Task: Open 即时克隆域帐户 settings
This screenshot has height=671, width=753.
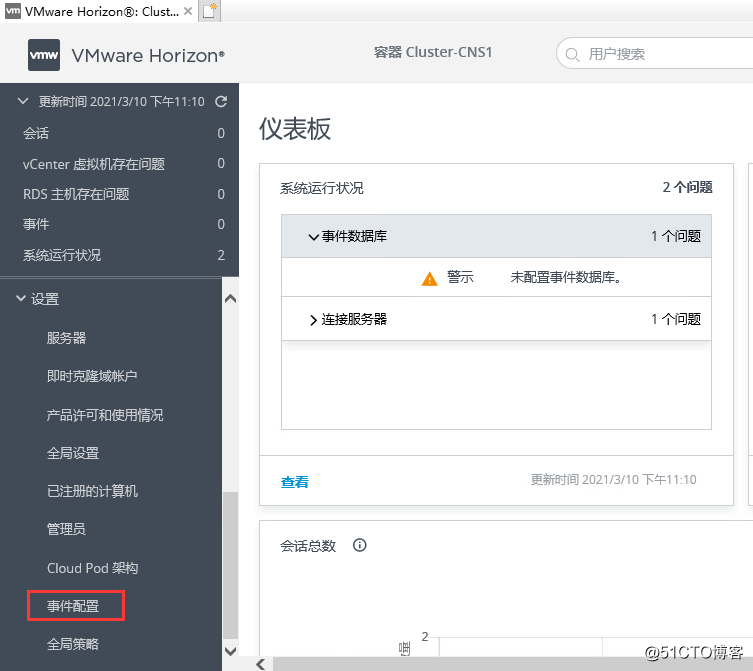Action: [92, 376]
